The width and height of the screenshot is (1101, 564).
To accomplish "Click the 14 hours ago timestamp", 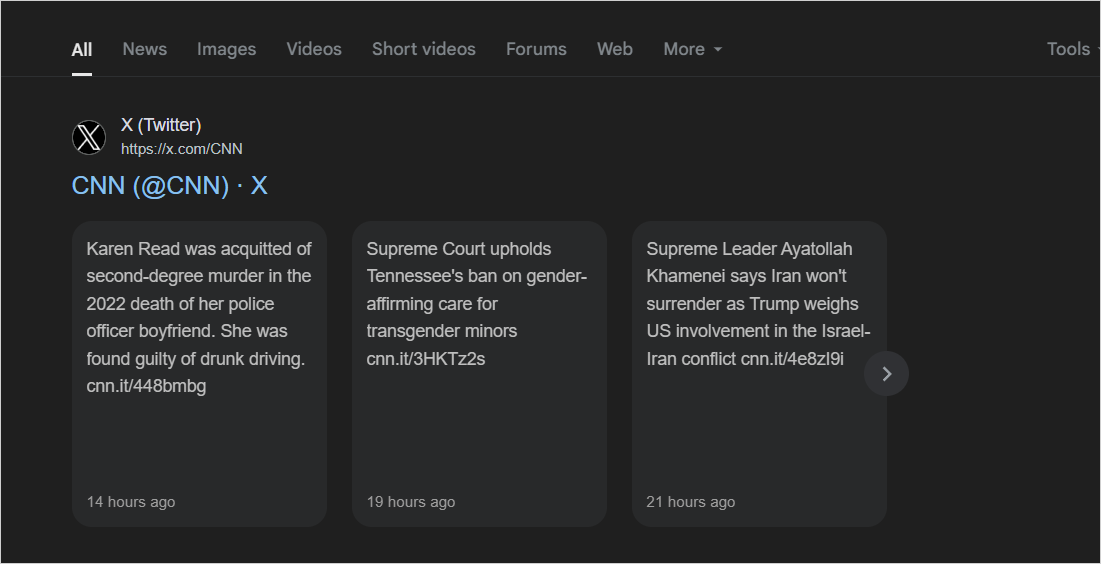I will click(131, 502).
